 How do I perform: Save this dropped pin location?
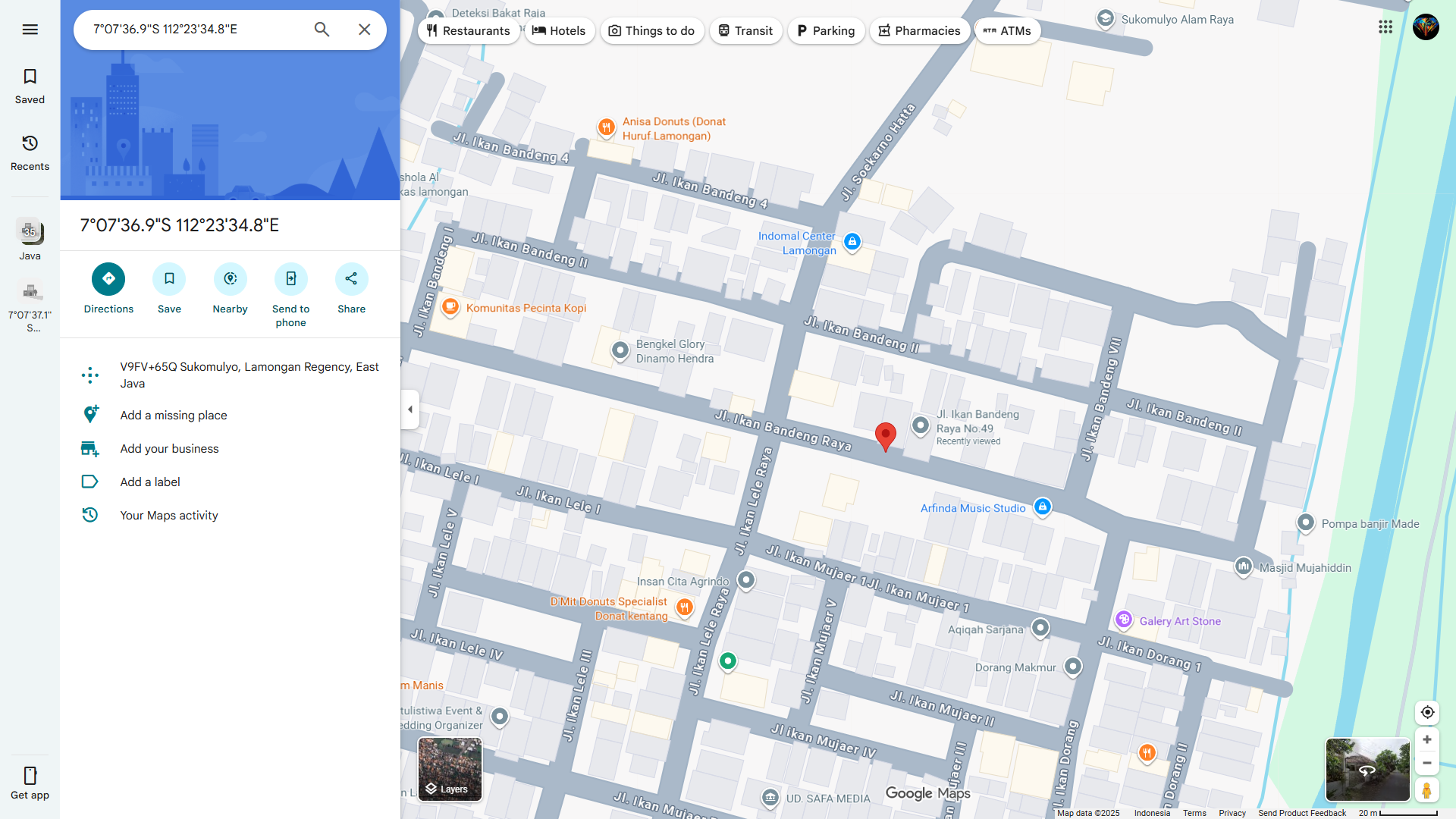[x=169, y=279]
